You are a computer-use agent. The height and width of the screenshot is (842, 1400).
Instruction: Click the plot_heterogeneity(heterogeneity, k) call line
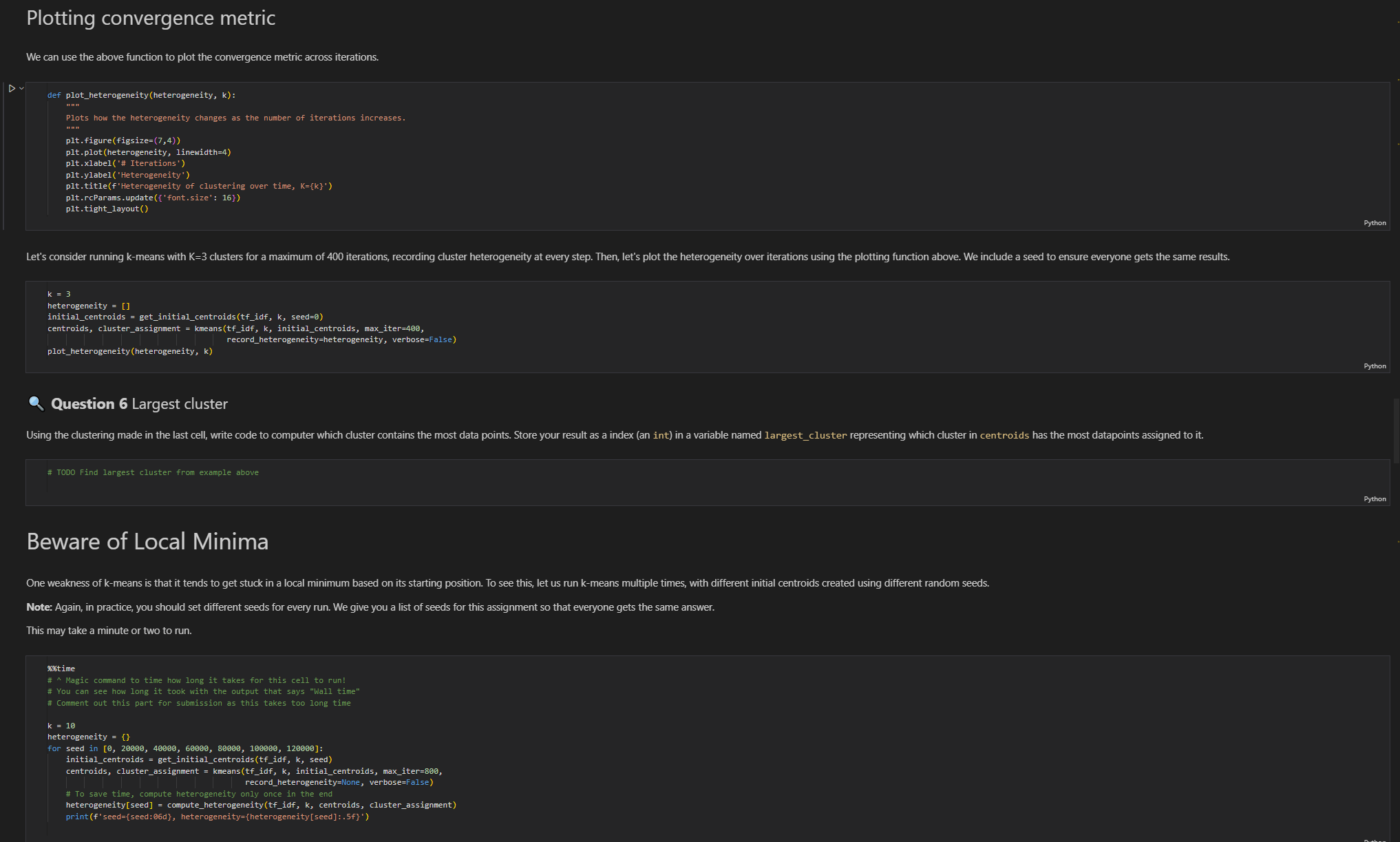point(130,352)
